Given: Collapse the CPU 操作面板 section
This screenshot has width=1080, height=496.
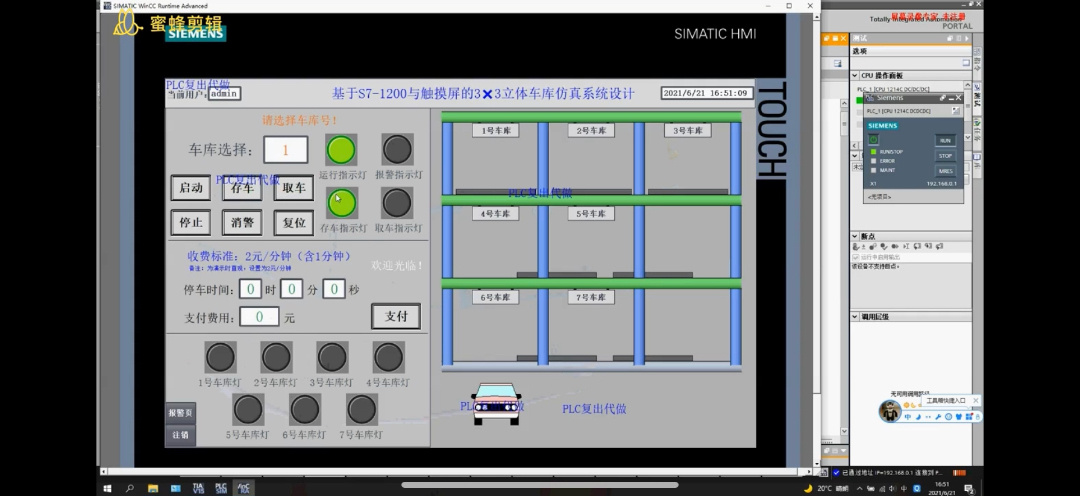Looking at the screenshot, I should tap(855, 76).
